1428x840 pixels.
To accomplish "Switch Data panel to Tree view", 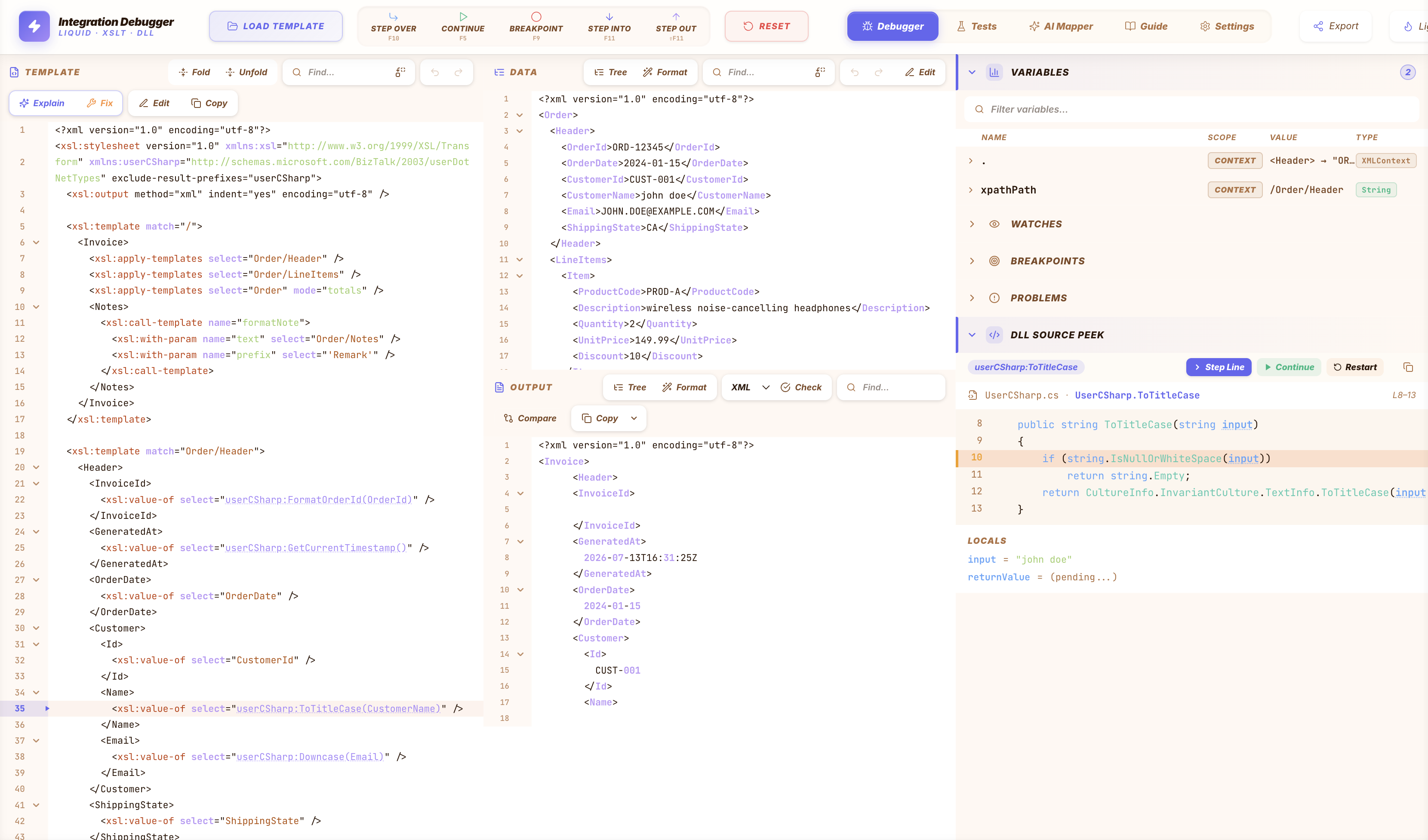I will tap(610, 72).
